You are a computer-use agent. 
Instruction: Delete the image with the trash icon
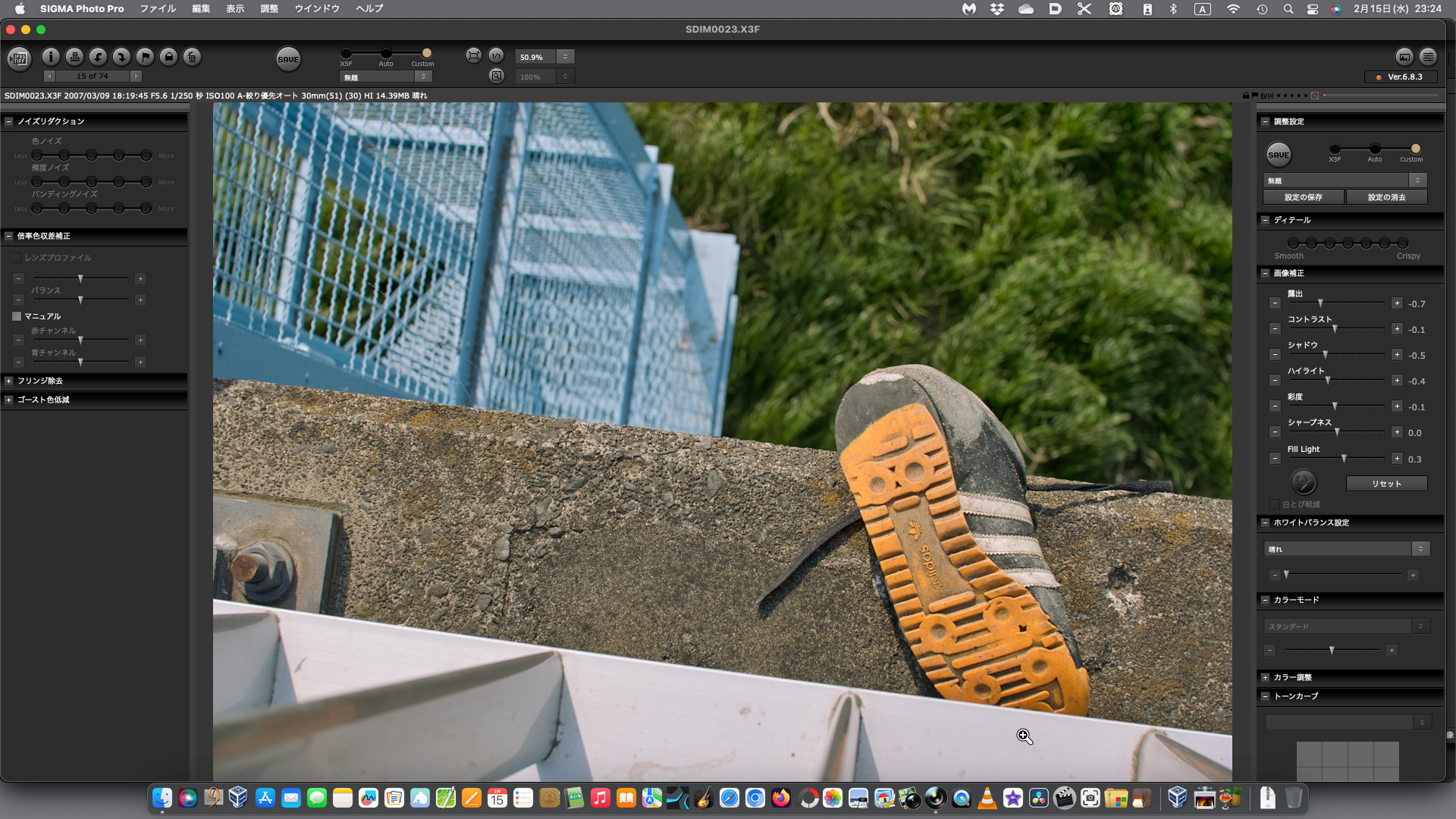click(192, 57)
